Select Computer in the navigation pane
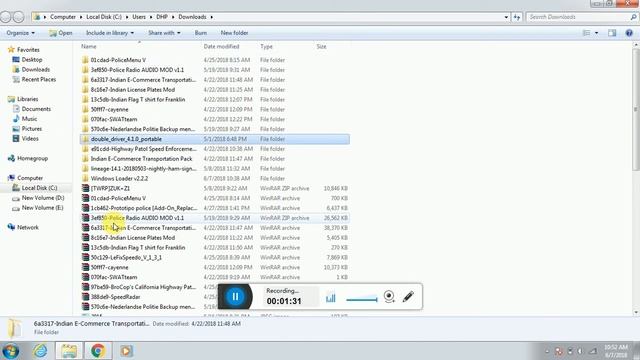 [25, 178]
